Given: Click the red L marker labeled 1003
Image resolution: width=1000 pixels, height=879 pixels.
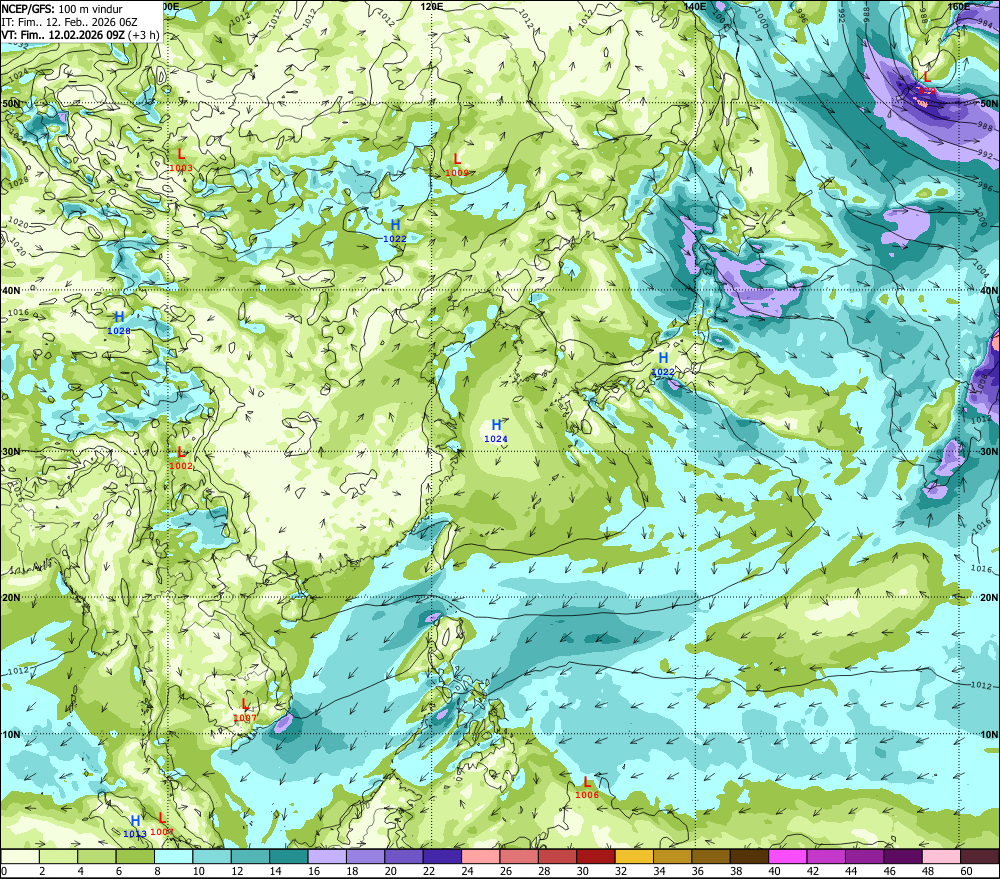Looking at the screenshot, I should (181, 154).
